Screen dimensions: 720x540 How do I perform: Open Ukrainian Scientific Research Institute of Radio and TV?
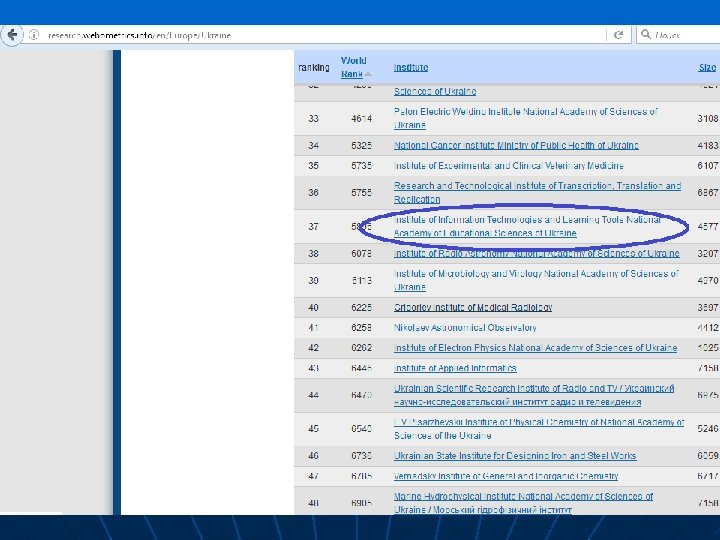point(534,395)
